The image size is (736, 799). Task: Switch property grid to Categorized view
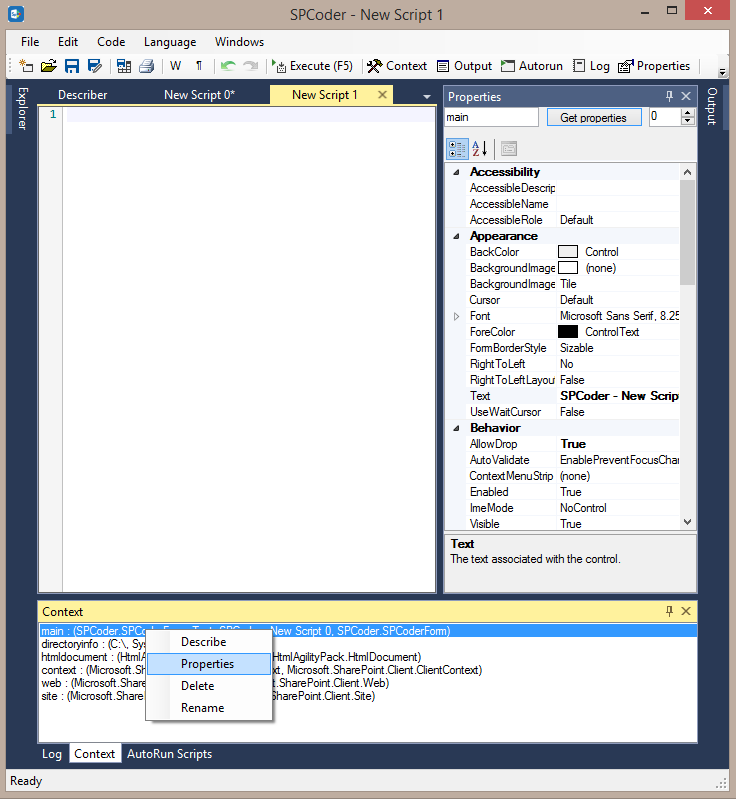tap(457, 149)
